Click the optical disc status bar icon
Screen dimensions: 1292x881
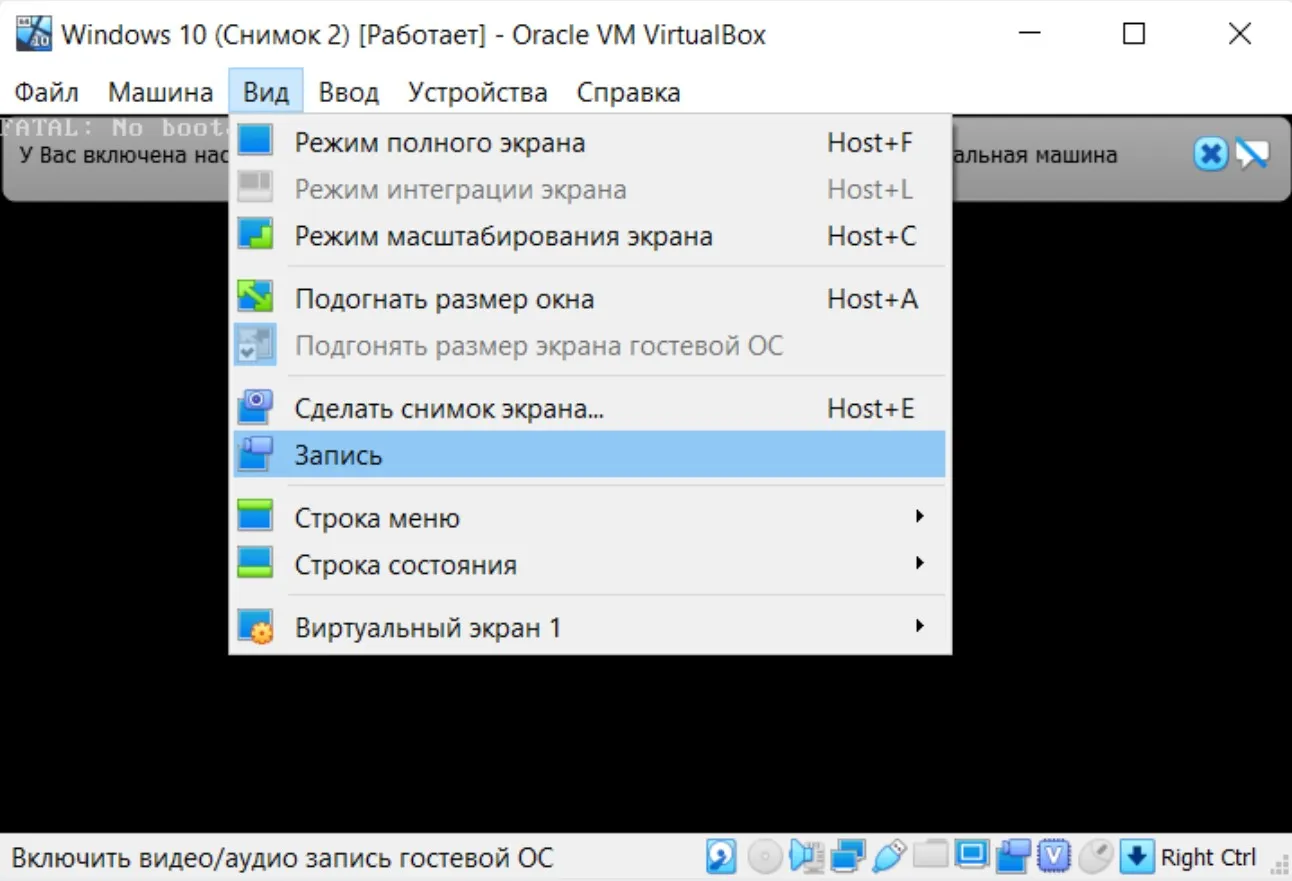click(764, 856)
